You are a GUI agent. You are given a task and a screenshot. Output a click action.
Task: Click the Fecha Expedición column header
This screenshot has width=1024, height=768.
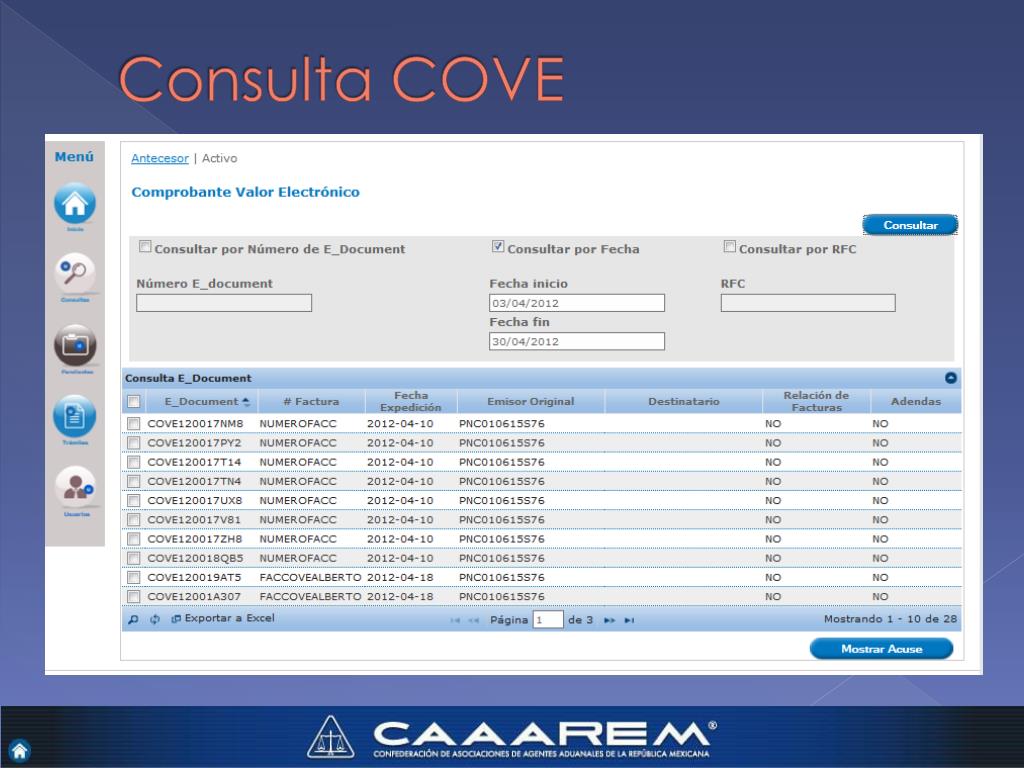click(x=411, y=402)
